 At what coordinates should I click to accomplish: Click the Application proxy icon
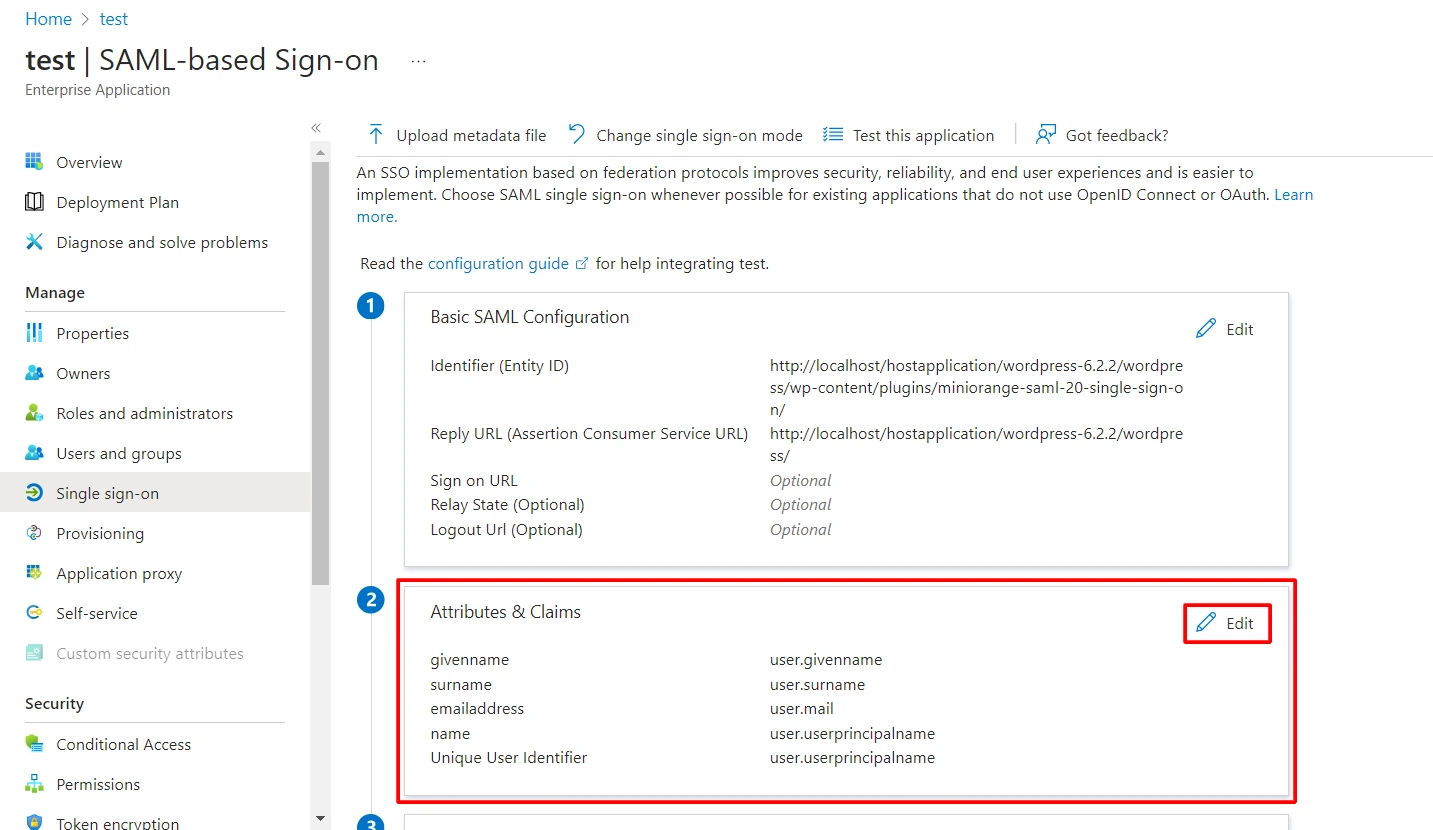[35, 573]
